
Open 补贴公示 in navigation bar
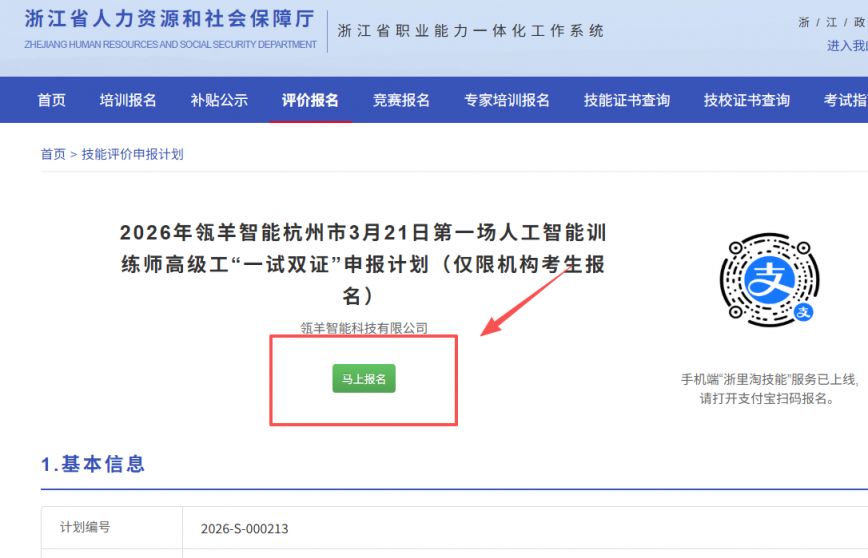(219, 100)
